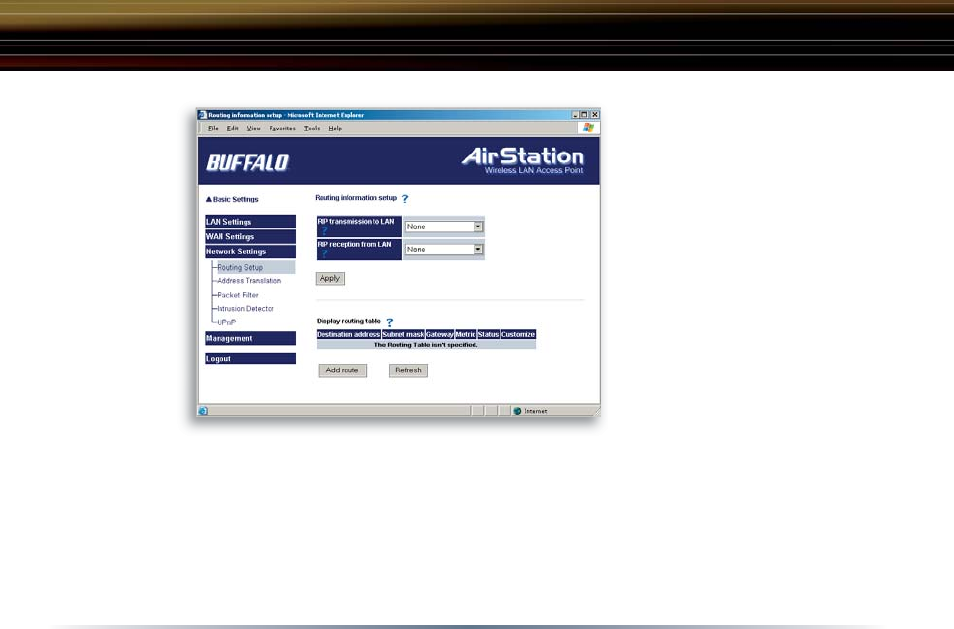Open the RIP transmission to LAN dropdown
The image size is (954, 629).
coord(444,226)
